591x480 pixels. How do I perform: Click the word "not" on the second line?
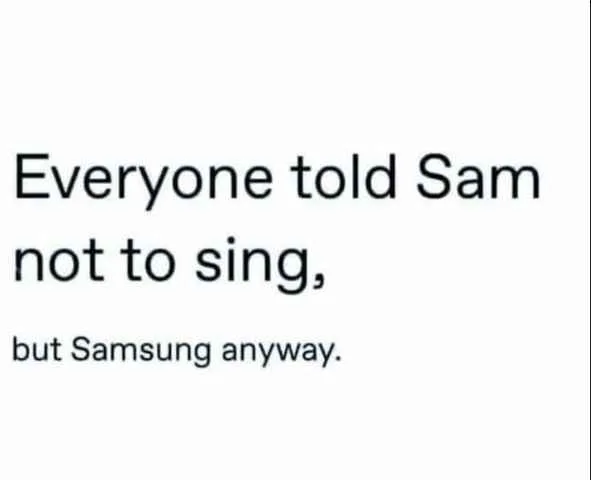[58, 260]
